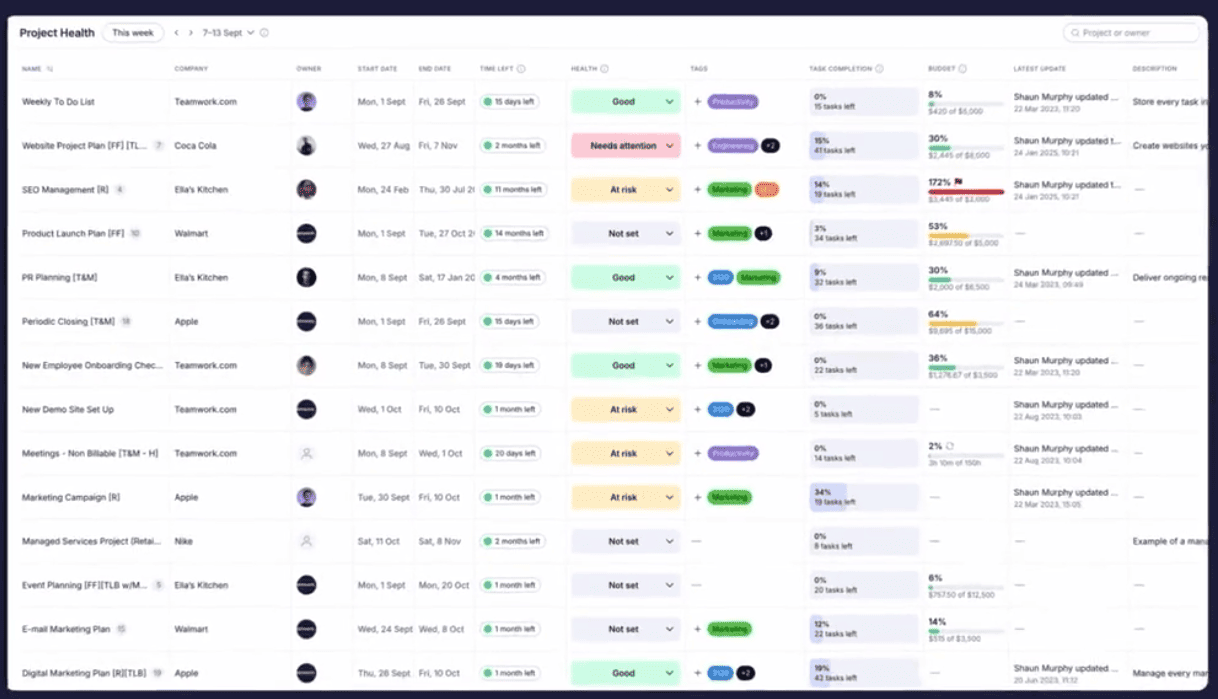Viewport: 1218px width, 699px height.
Task: Select the This week filter button
Action: point(133,33)
